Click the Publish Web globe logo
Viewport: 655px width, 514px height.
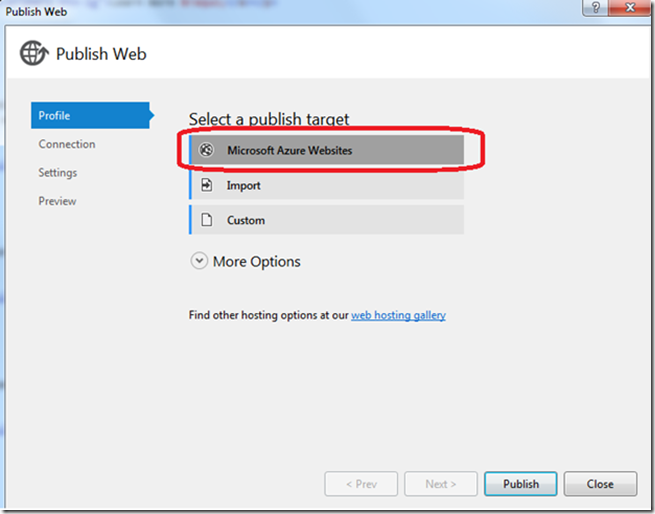(x=34, y=53)
